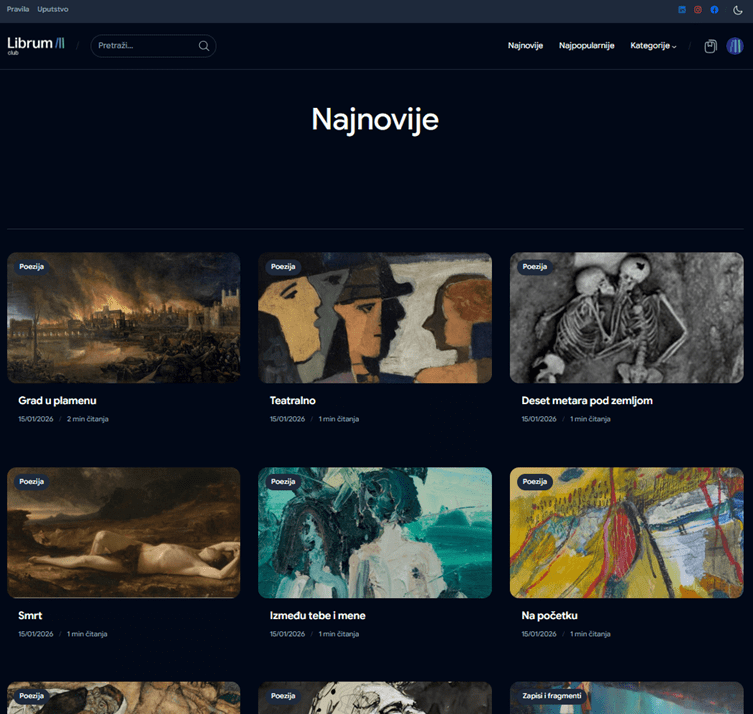Open the Grad u plamenu thumbnail
Screen dimensions: 753x714
[123, 320]
